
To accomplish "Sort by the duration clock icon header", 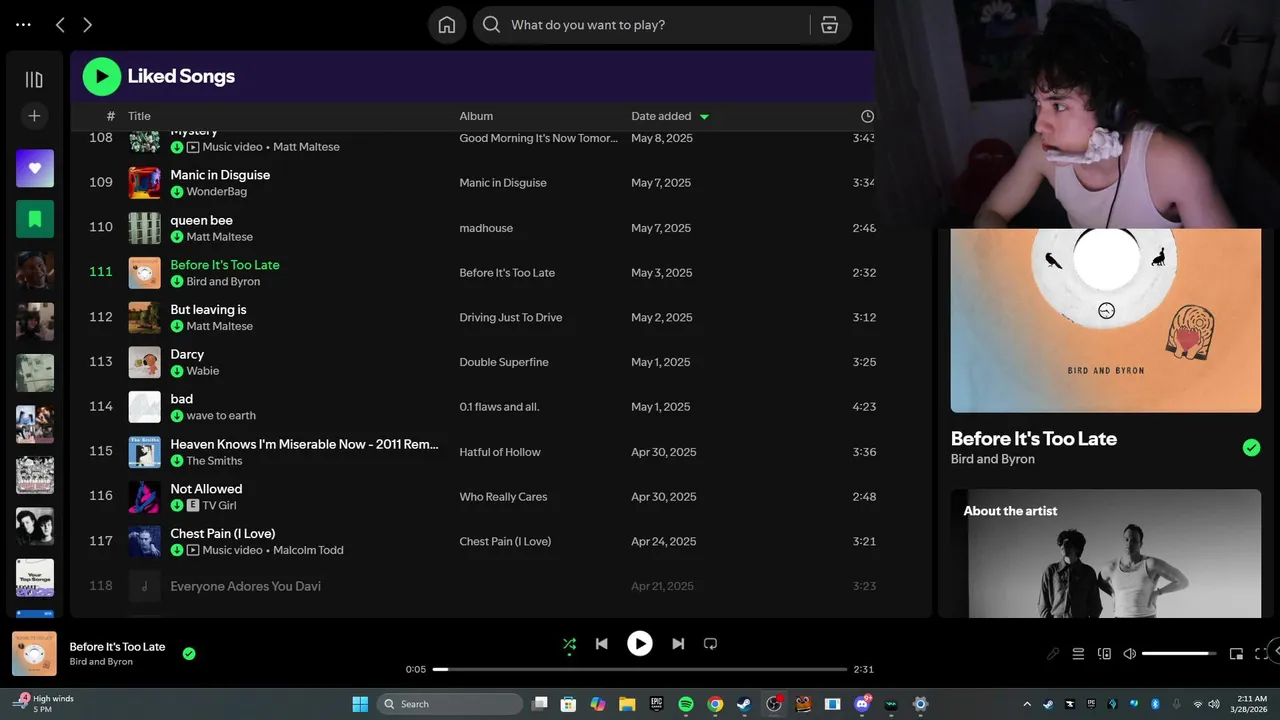I will pyautogui.click(x=867, y=116).
